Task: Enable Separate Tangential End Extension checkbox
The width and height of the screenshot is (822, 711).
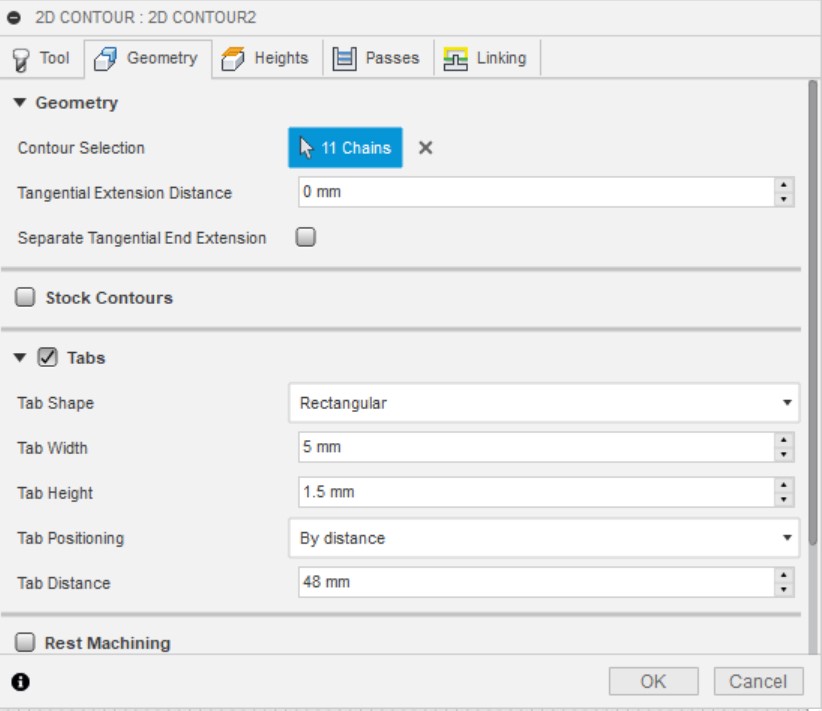Action: tap(306, 238)
